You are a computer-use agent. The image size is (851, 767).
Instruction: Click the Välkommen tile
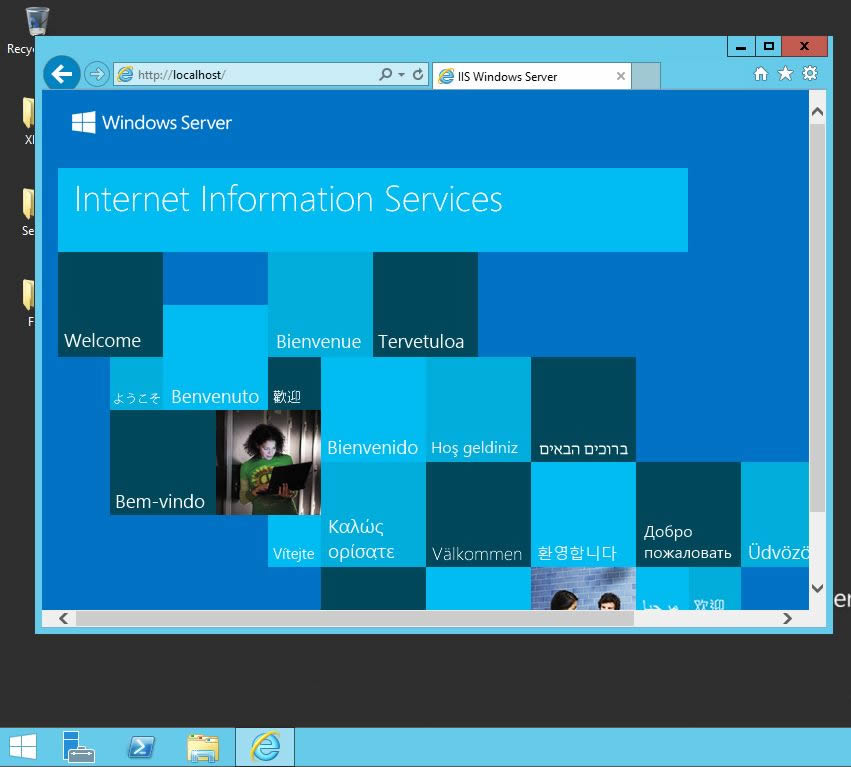click(x=479, y=515)
